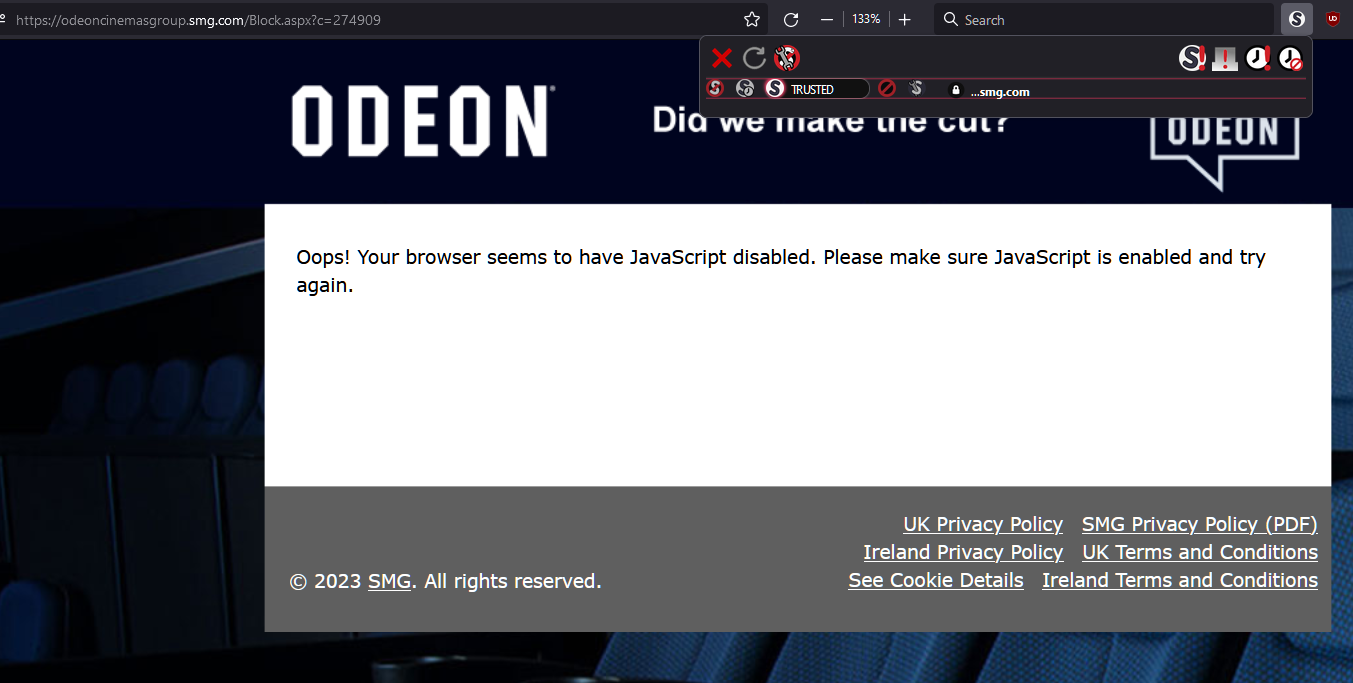Screen dimensions: 1353x683
Task: Open NoScript options wrench icon
Action: click(787, 58)
